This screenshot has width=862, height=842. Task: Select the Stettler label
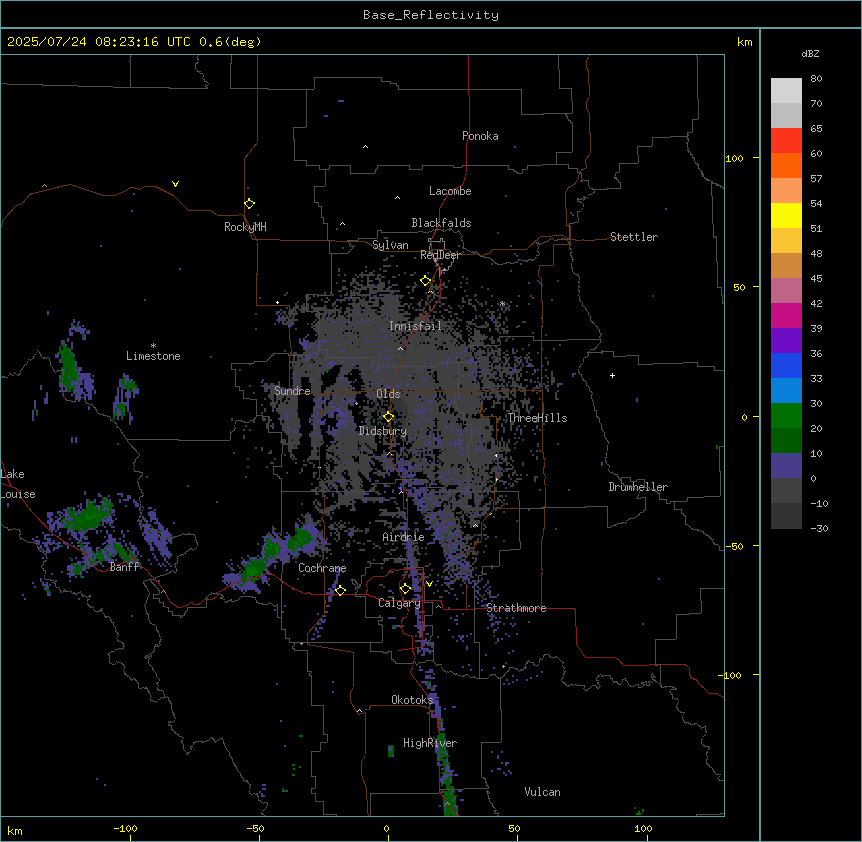634,237
